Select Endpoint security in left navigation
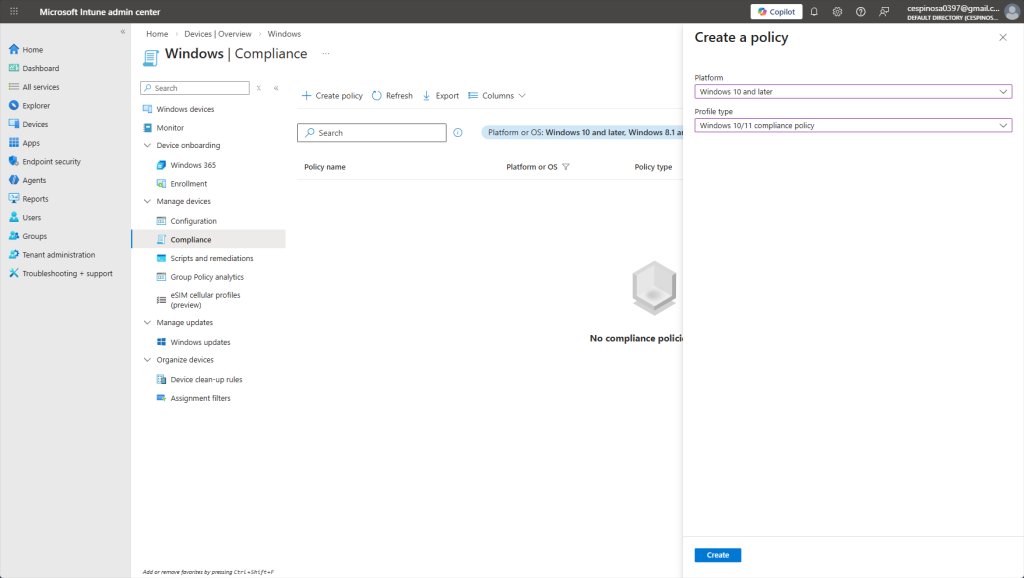The height and width of the screenshot is (578, 1024). pyautogui.click(x=51, y=162)
